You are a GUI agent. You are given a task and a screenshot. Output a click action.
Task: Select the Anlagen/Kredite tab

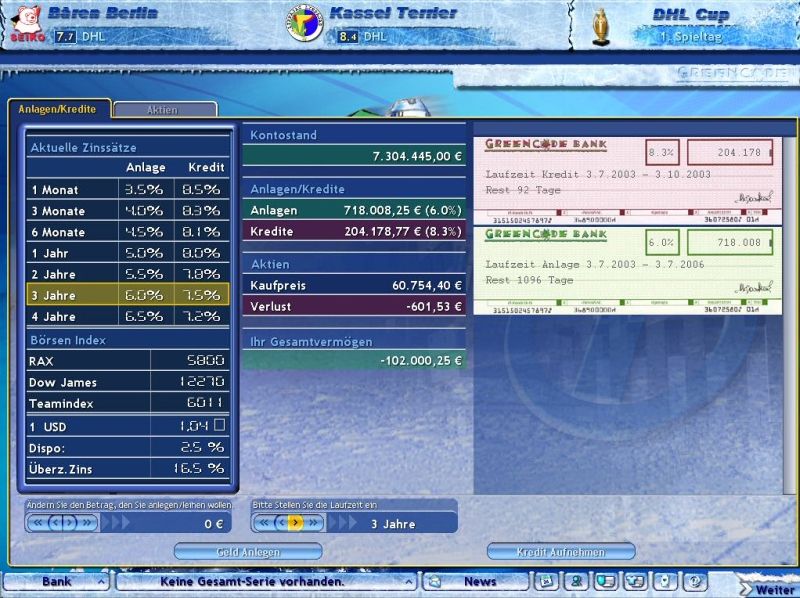(58, 109)
